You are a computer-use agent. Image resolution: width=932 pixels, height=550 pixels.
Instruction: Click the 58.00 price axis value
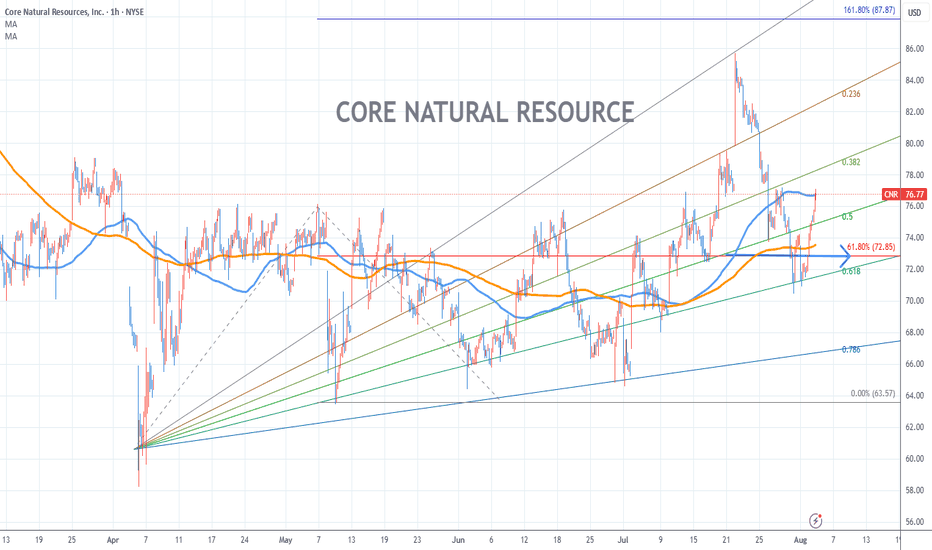(x=914, y=491)
